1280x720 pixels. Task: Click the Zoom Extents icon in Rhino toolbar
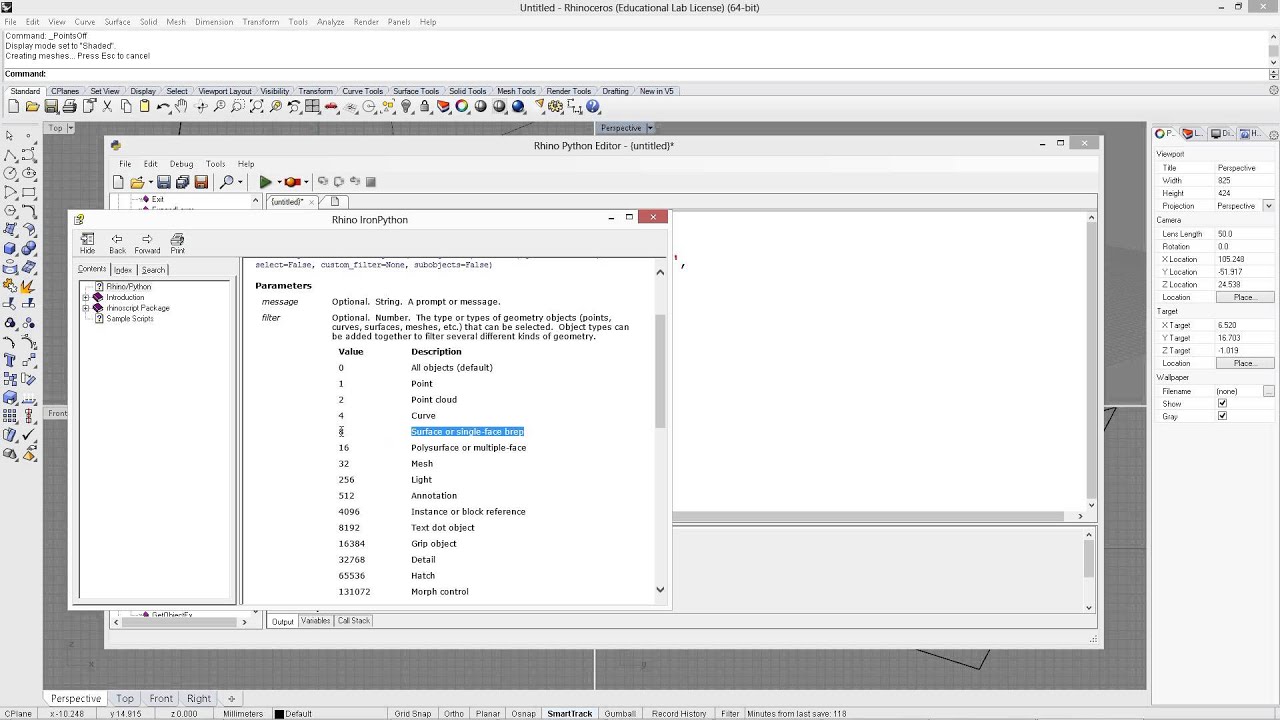(x=256, y=106)
